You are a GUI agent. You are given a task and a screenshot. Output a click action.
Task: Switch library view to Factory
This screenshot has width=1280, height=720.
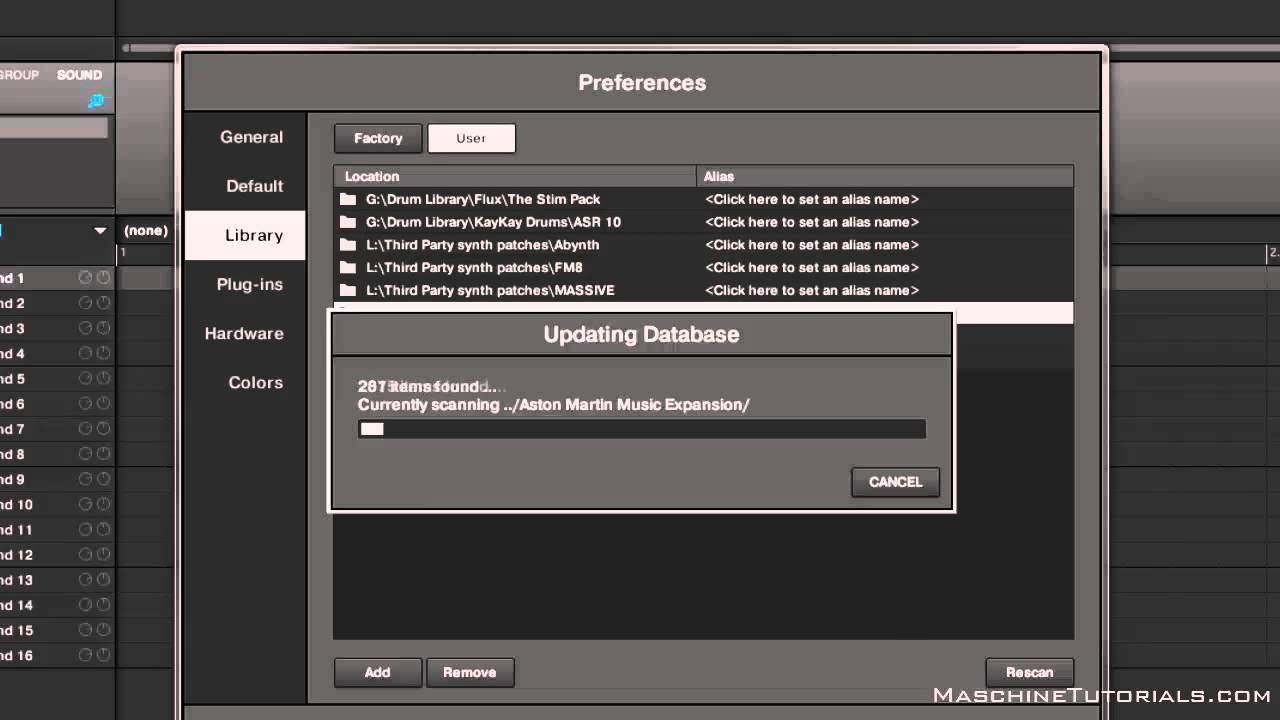click(378, 138)
